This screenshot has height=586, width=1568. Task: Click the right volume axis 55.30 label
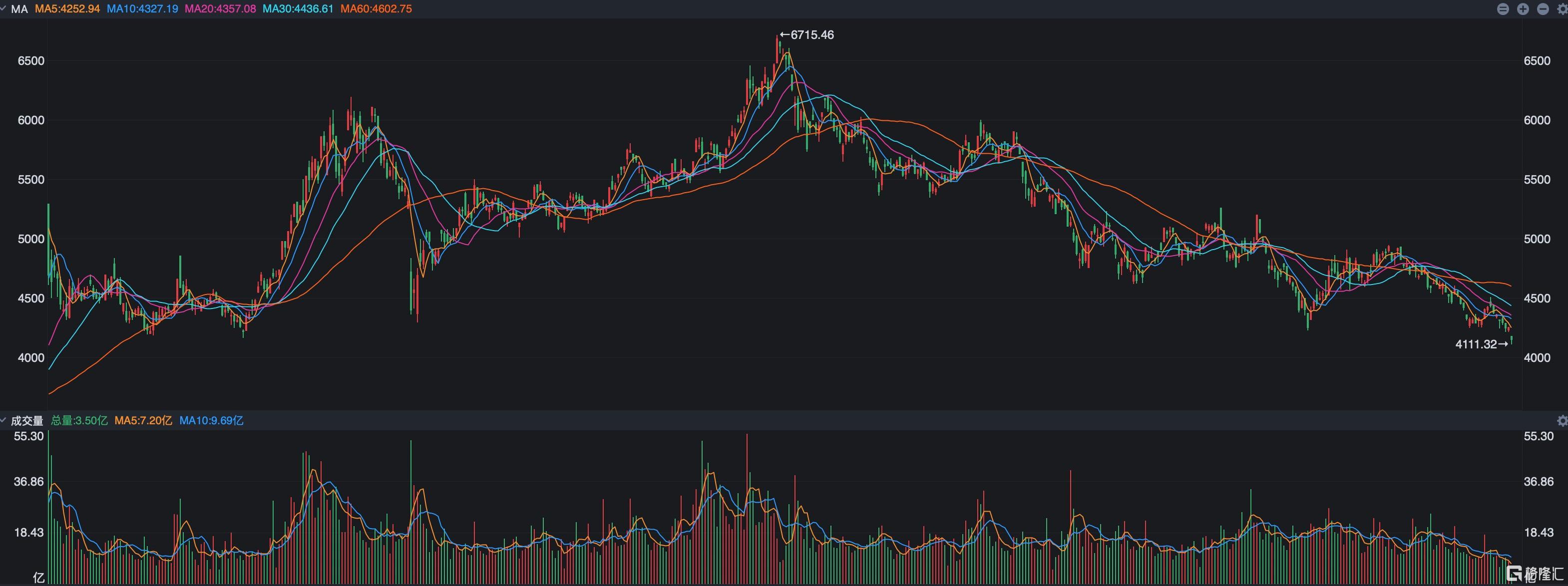(x=1539, y=436)
